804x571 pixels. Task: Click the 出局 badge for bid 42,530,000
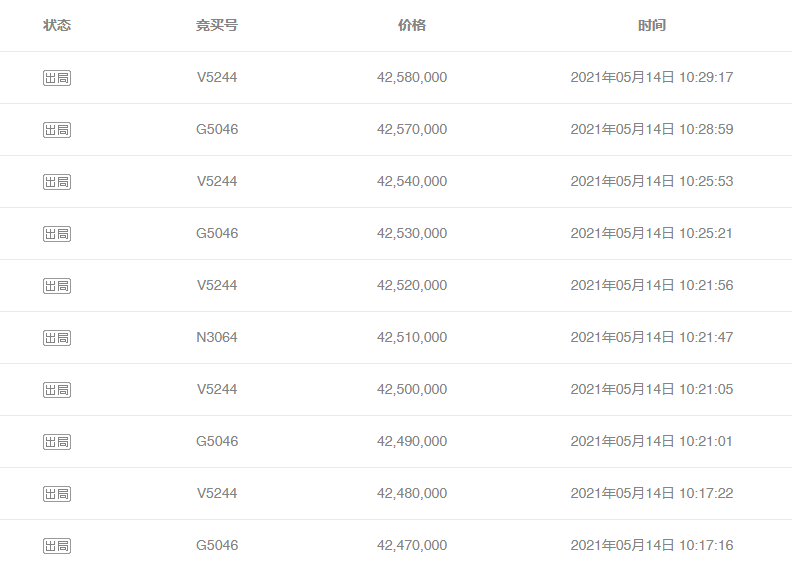(57, 234)
